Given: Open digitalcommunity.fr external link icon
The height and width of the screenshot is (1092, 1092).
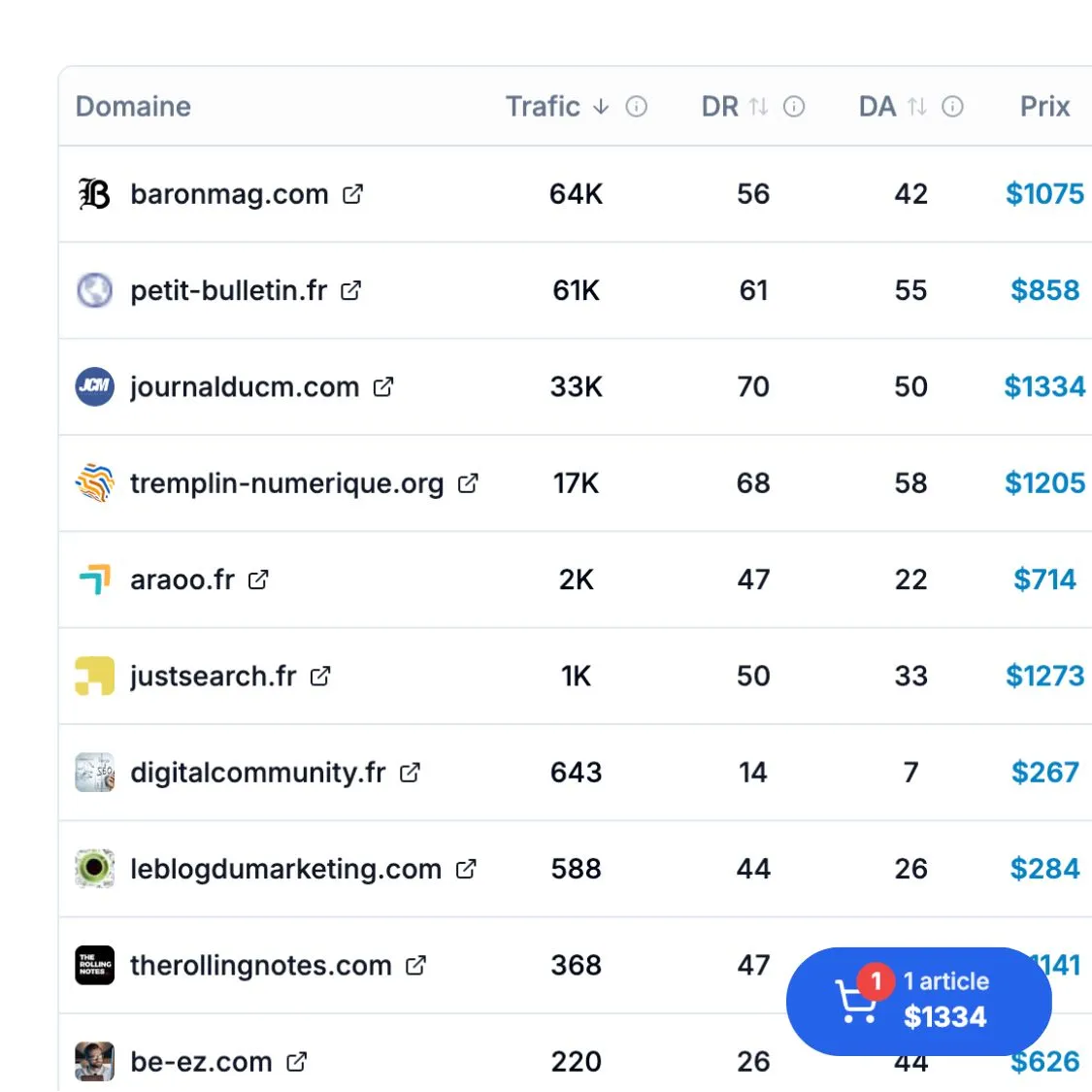Looking at the screenshot, I should pyautogui.click(x=411, y=773).
